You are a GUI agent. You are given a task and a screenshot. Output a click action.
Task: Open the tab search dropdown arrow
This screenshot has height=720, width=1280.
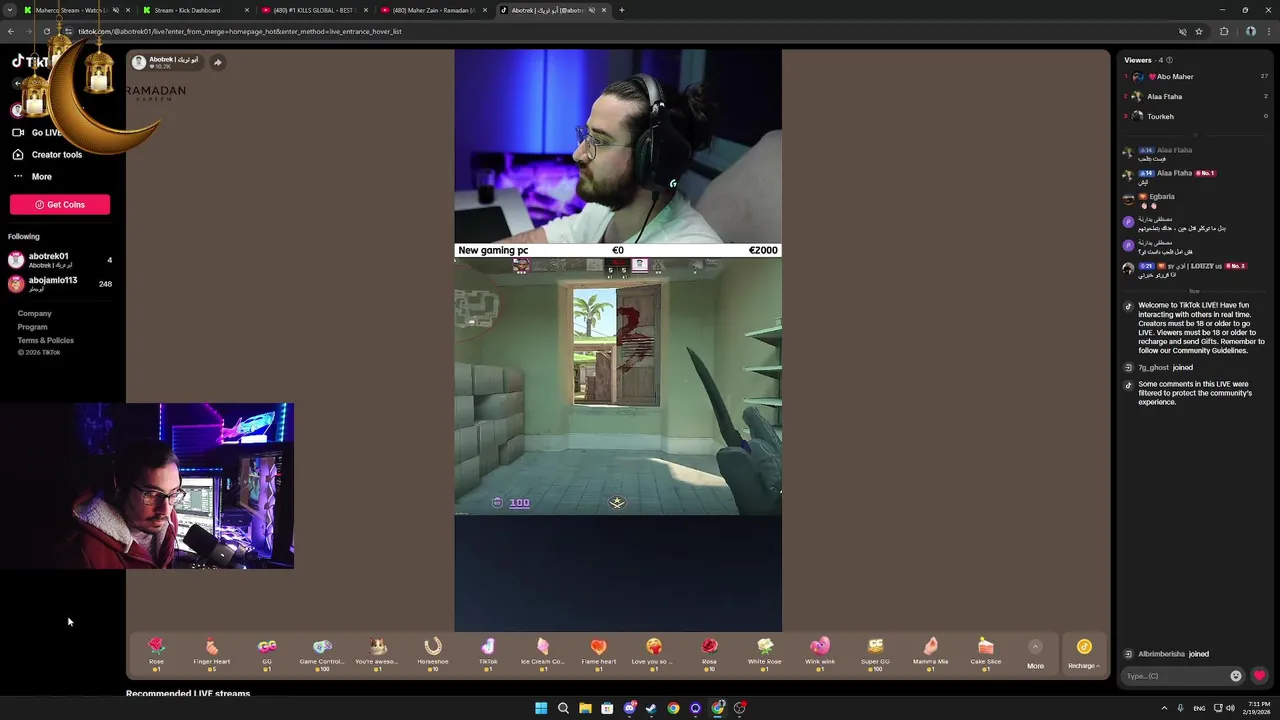tap(9, 10)
